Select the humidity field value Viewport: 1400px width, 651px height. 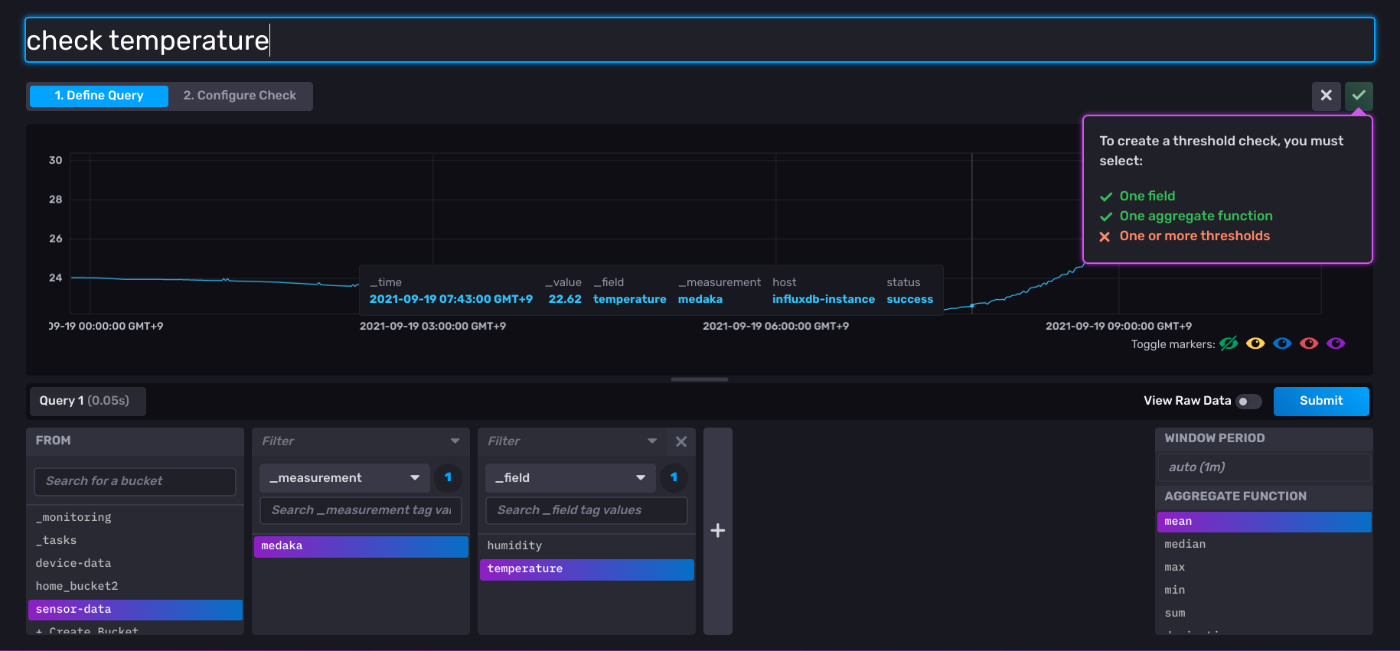coord(587,546)
